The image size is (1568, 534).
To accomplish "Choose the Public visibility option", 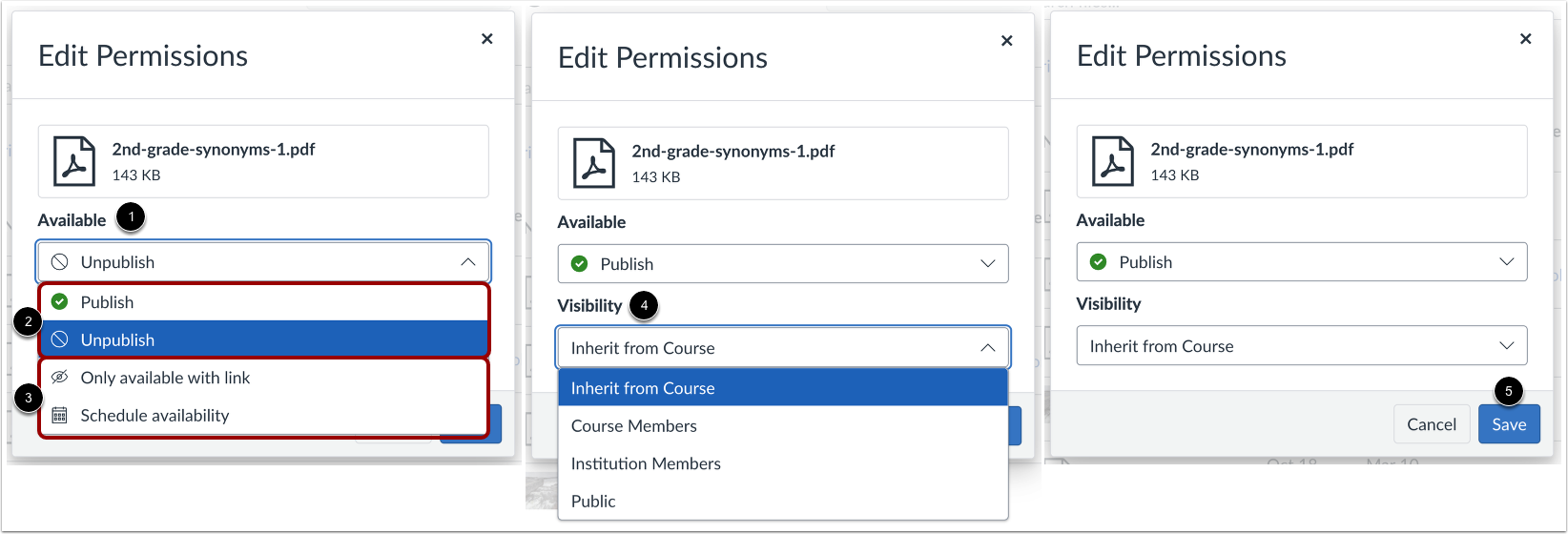I will 594,502.
